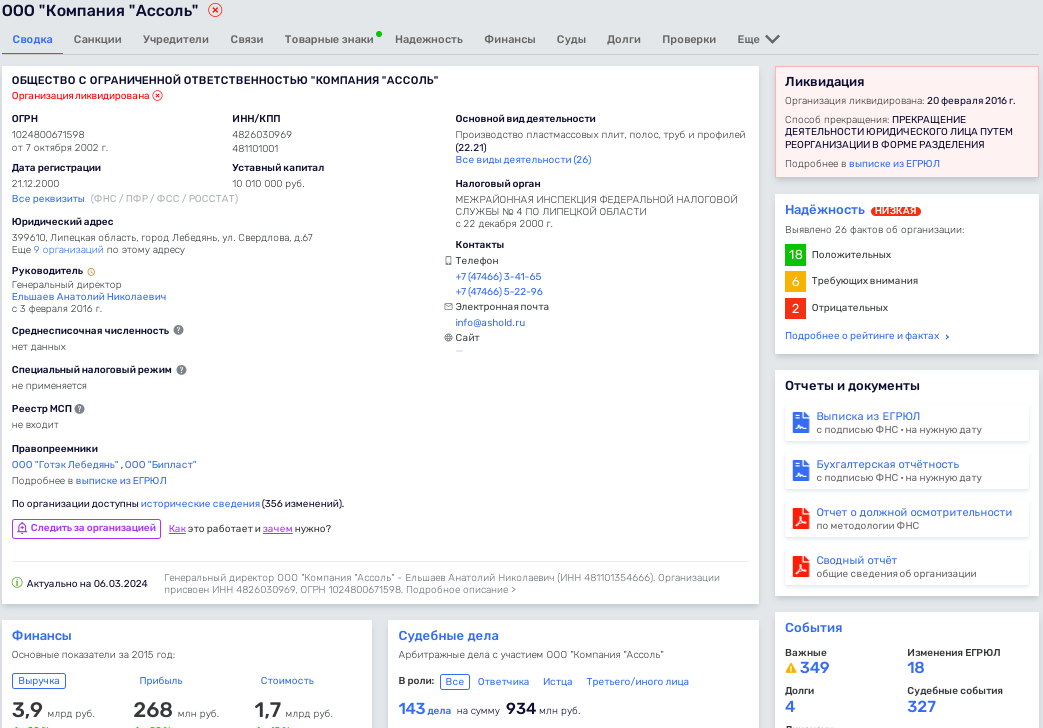
Task: Expand the Еще menu chevron
Action: [x=772, y=39]
